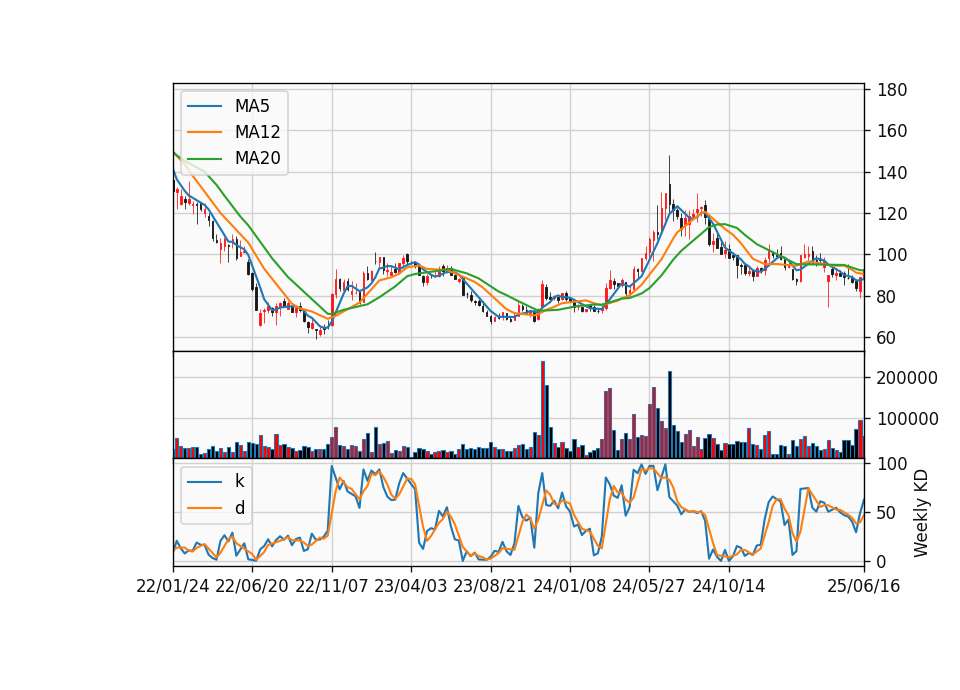
Task: Click the 200000 volume axis tick
Action: tap(907, 378)
